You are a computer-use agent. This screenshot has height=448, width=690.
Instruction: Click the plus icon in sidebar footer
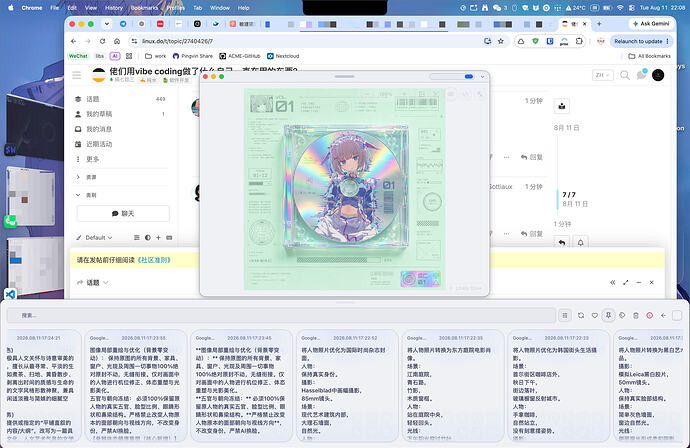[158, 238]
